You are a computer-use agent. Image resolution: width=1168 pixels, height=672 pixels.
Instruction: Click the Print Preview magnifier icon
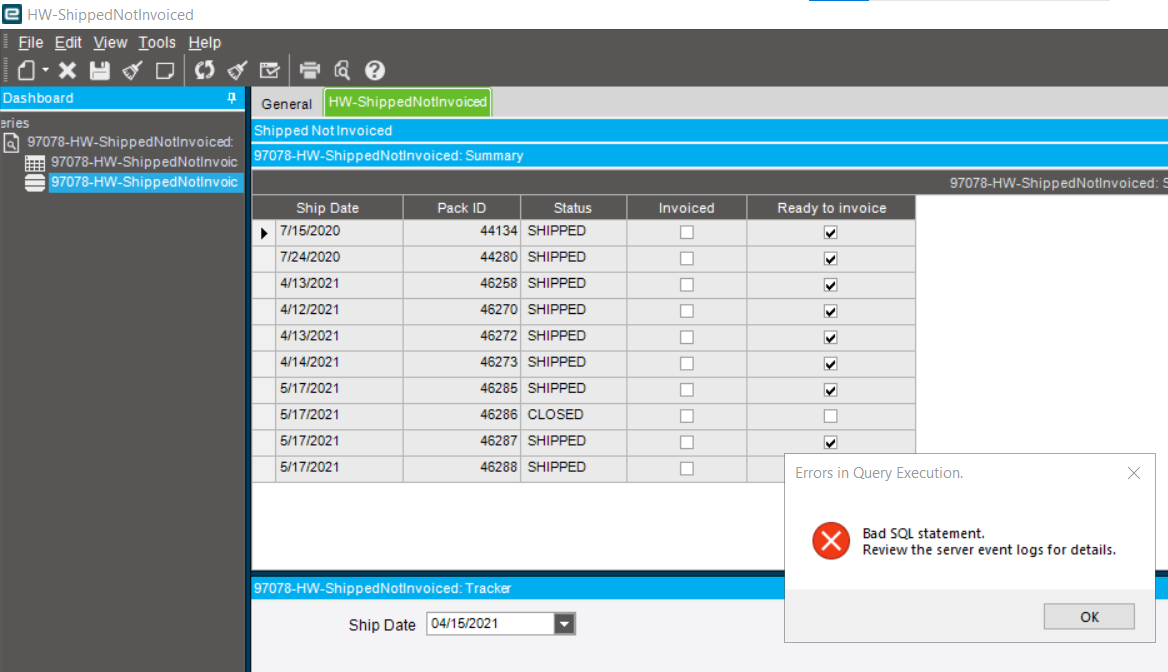342,70
